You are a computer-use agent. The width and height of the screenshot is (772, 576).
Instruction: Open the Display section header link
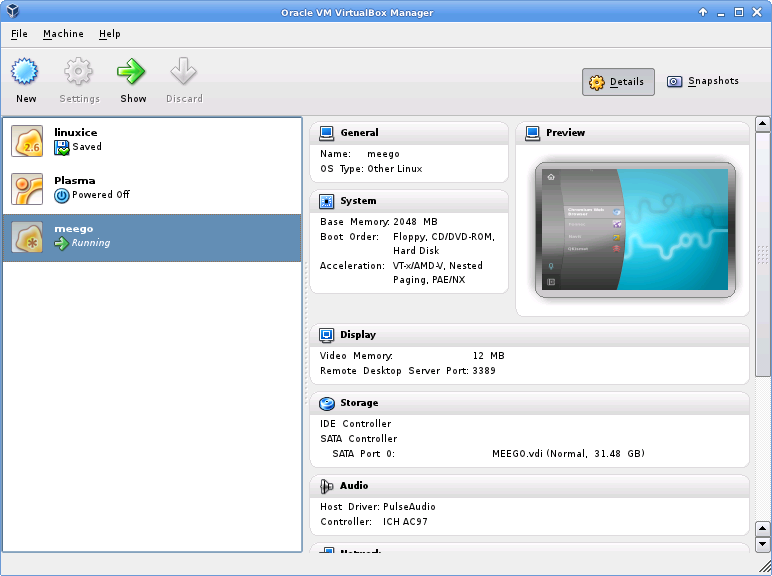point(358,335)
